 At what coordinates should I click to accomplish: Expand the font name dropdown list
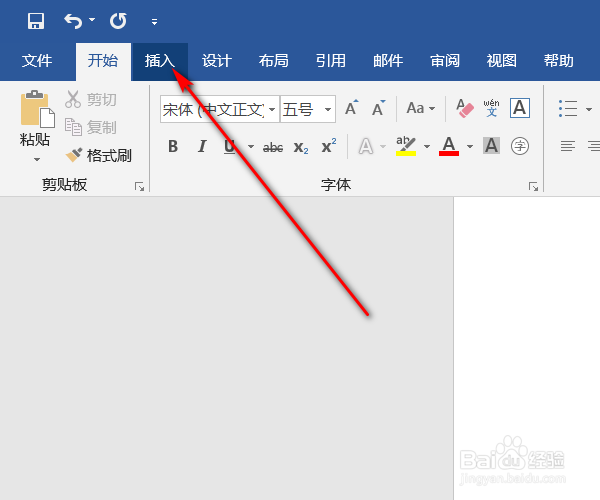coord(272,109)
